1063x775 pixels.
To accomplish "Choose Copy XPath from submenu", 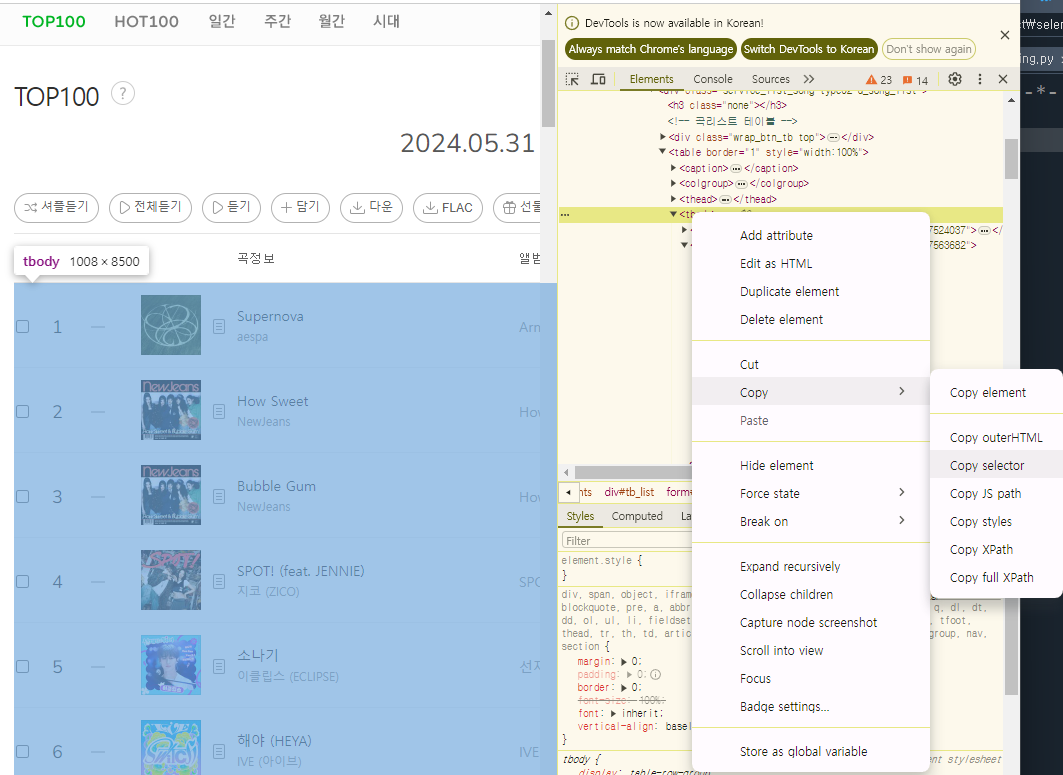I will click(x=981, y=550).
